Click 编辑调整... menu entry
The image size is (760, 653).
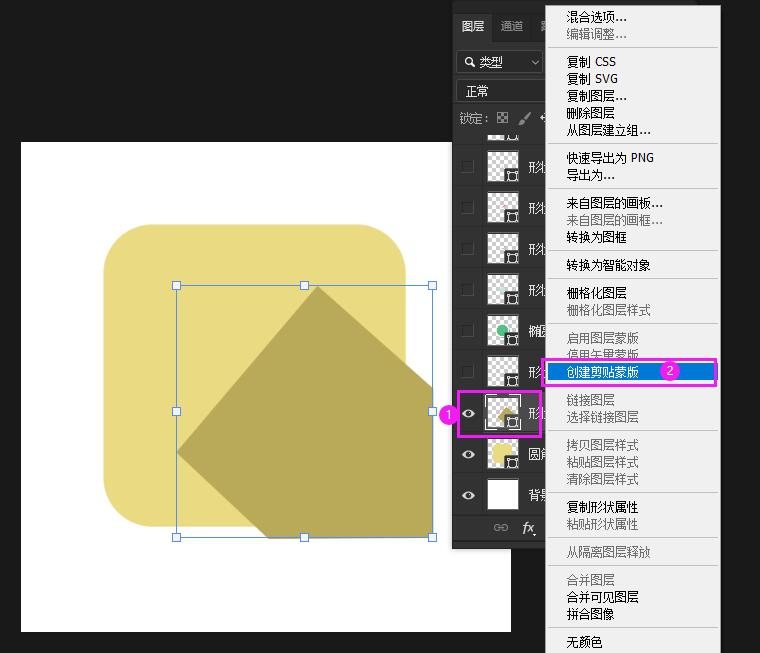tap(596, 34)
